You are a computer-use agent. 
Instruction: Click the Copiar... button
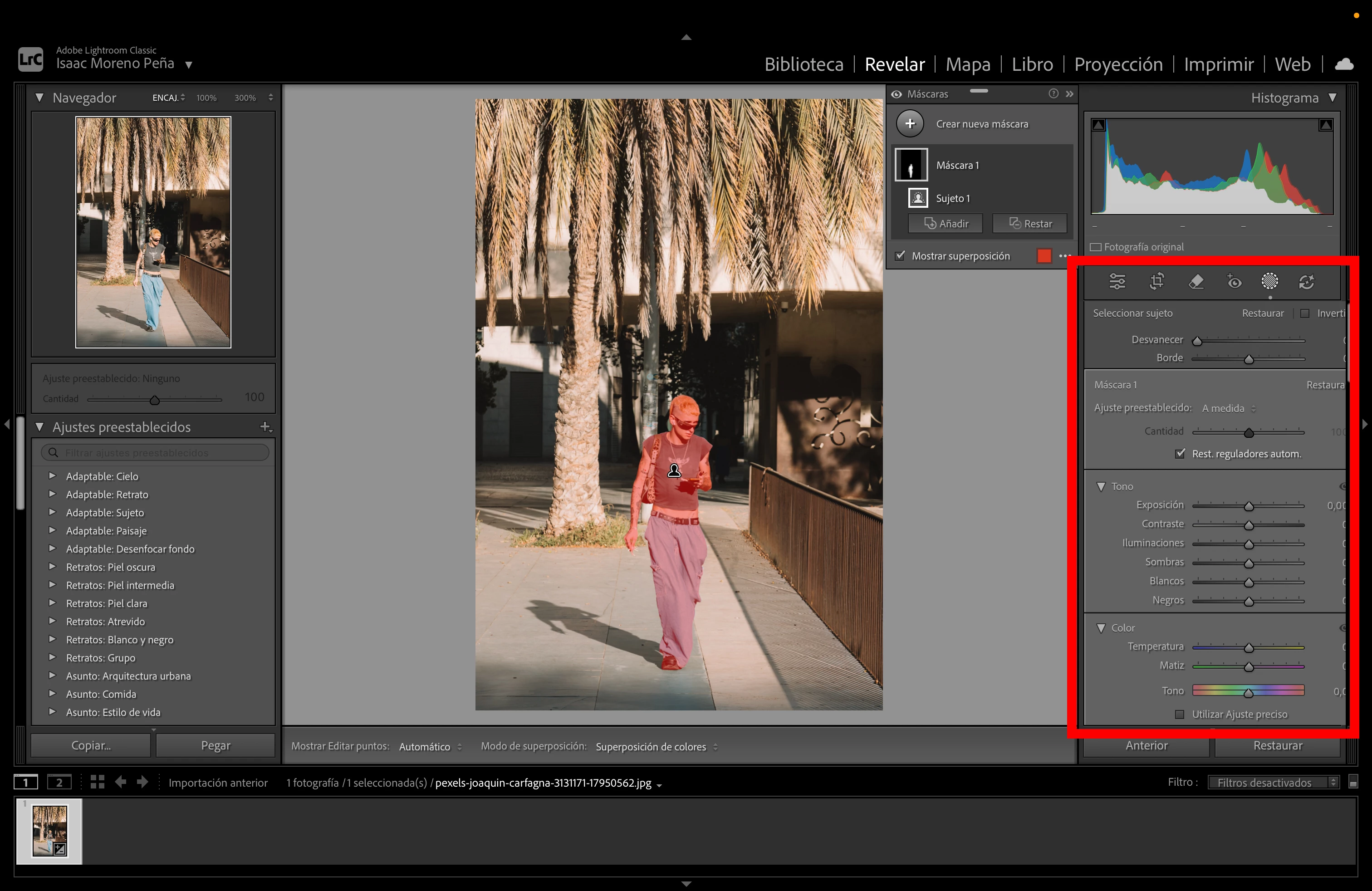click(x=90, y=745)
